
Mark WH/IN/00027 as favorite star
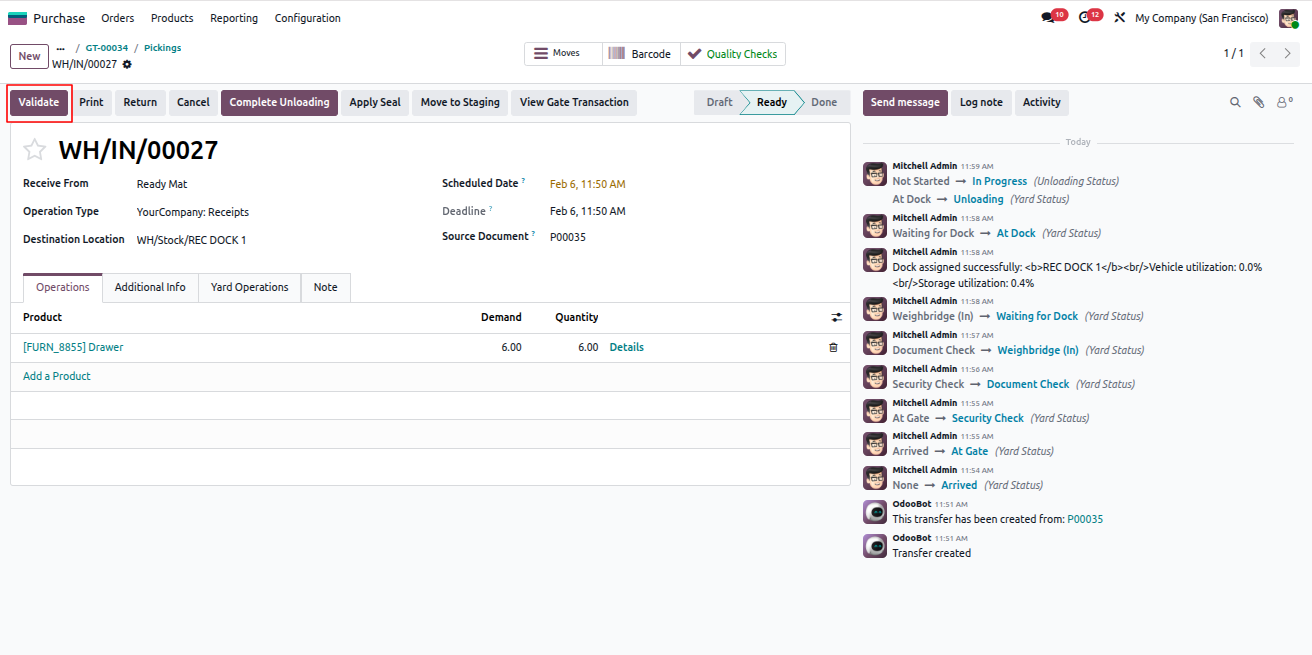35,150
